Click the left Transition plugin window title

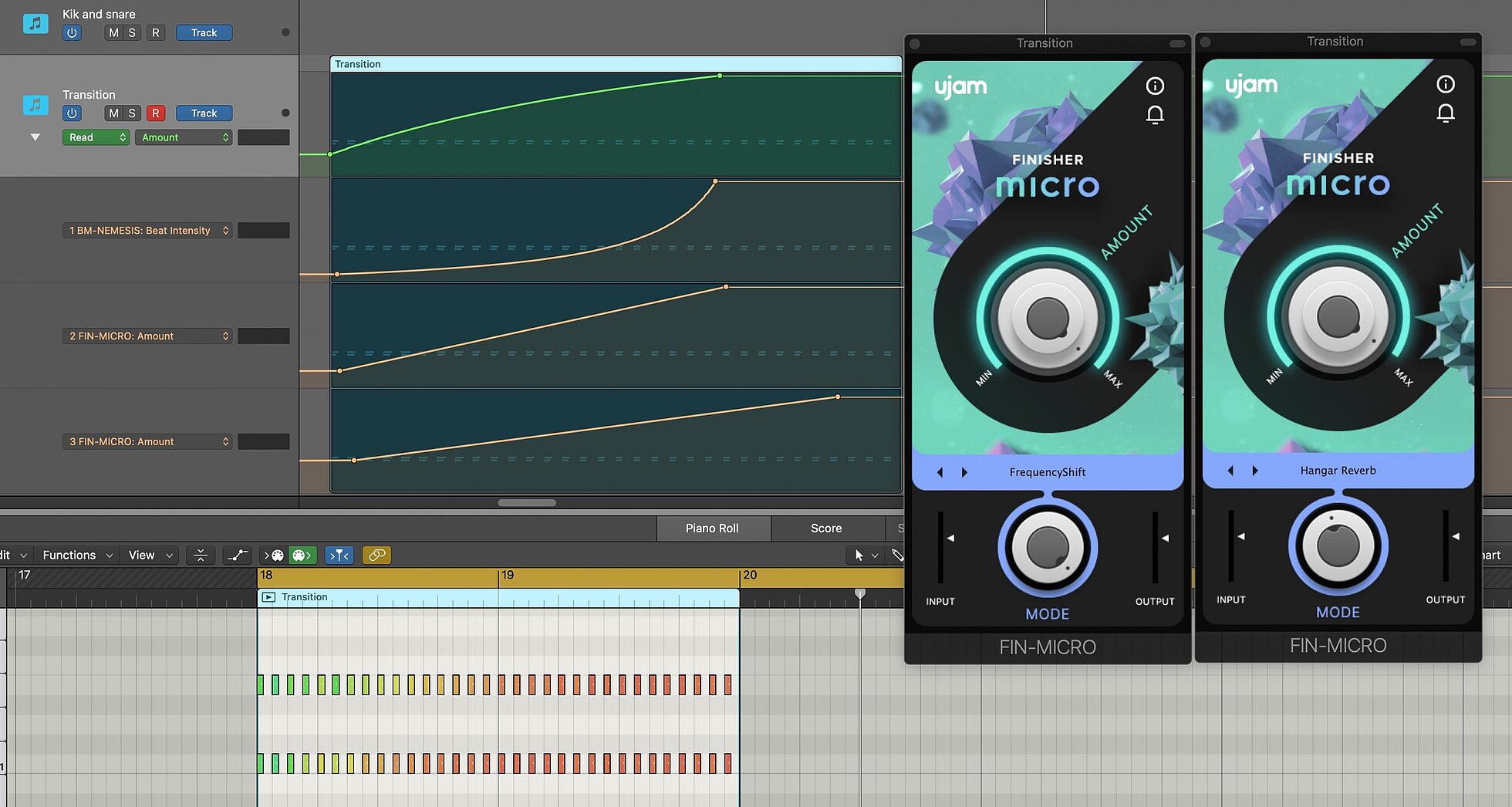pyautogui.click(x=1045, y=43)
